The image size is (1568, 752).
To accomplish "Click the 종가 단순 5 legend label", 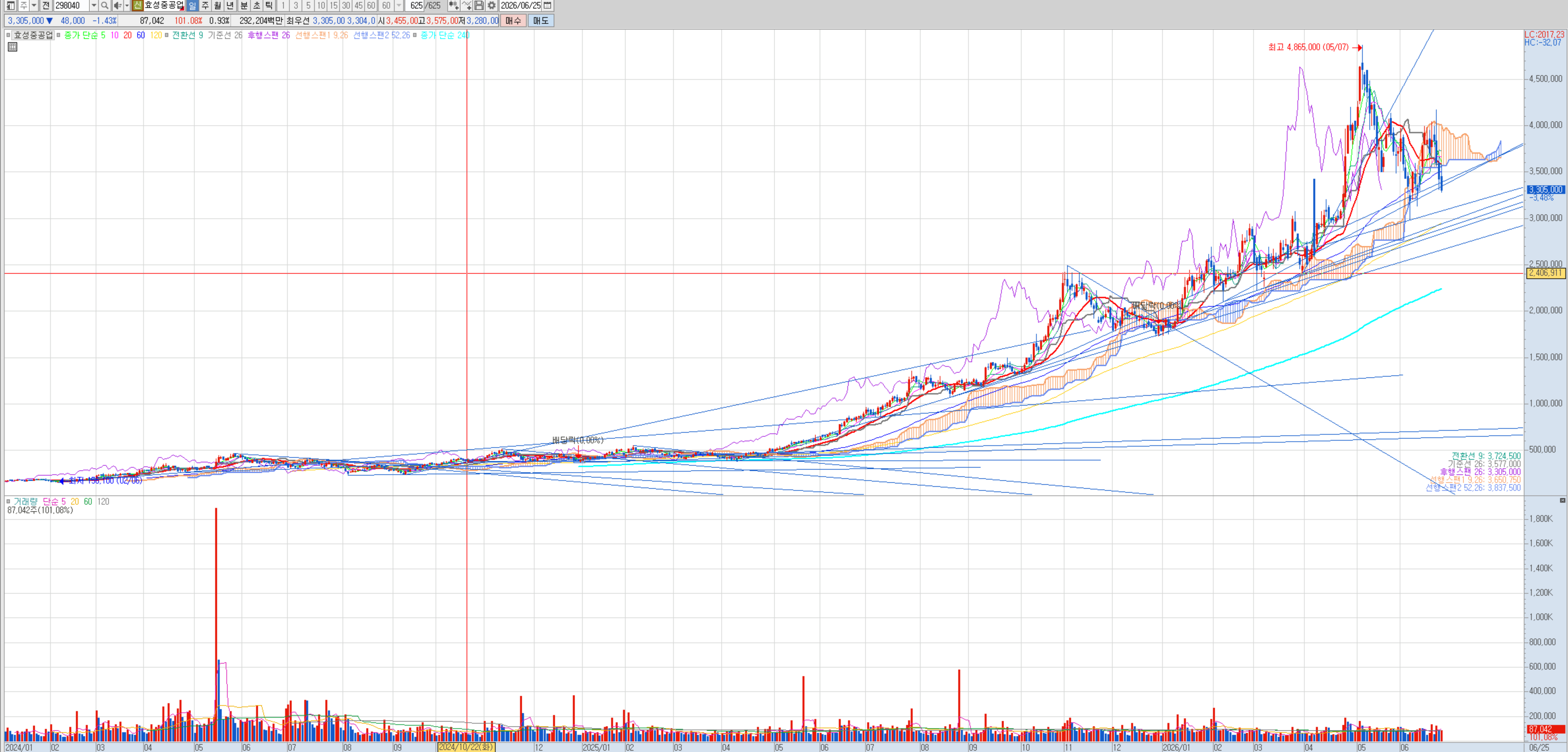I will 84,35.
